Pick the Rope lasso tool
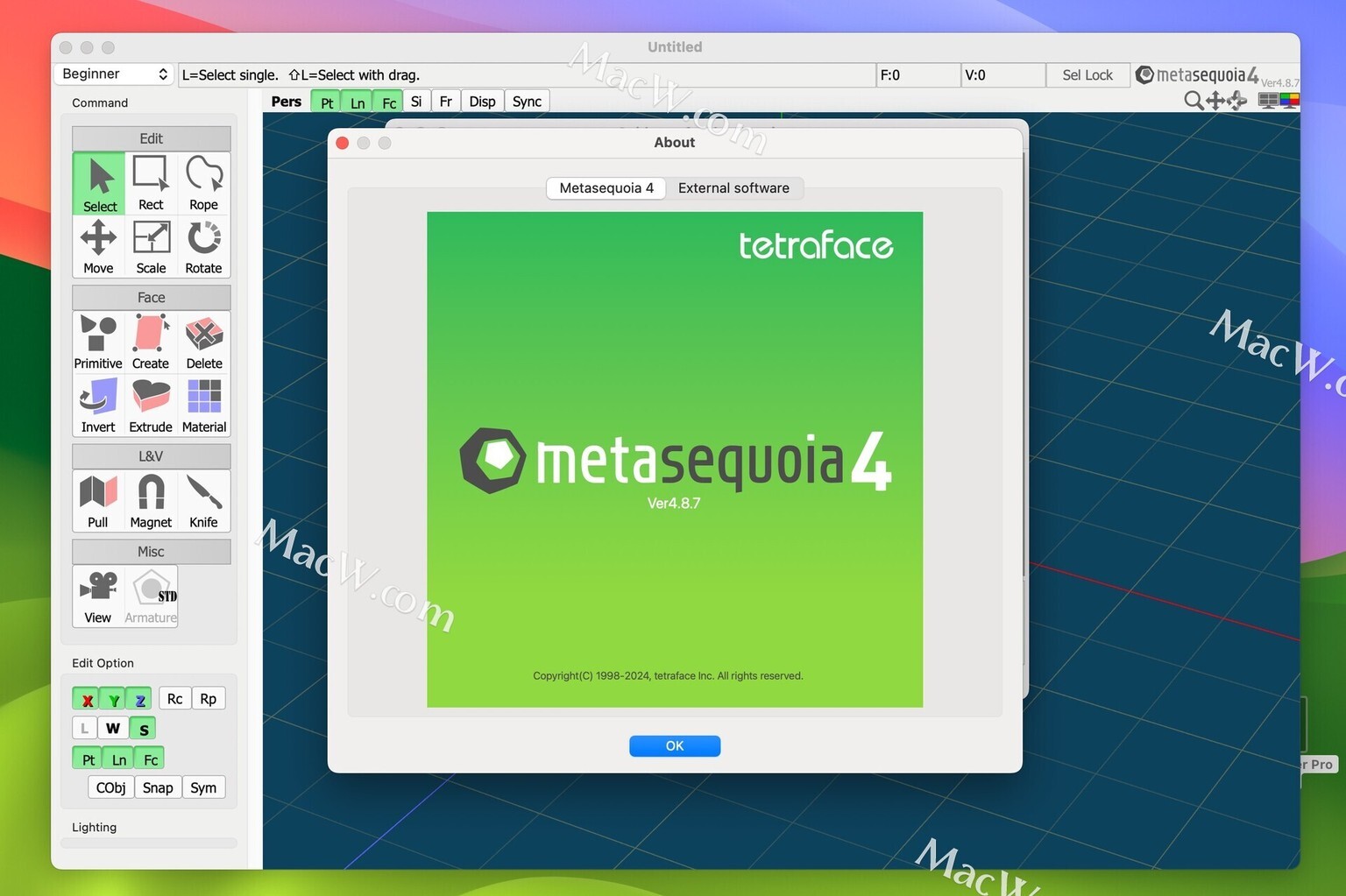 click(x=203, y=184)
